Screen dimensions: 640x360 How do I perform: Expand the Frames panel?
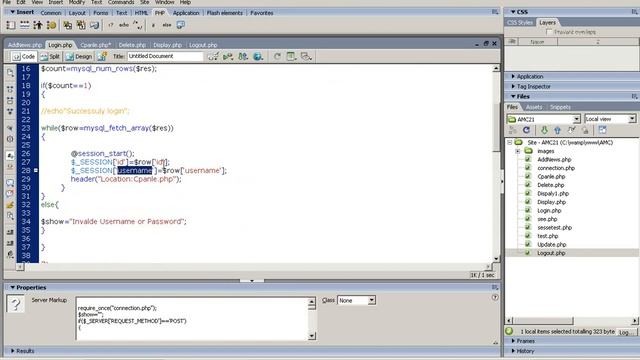pos(513,341)
